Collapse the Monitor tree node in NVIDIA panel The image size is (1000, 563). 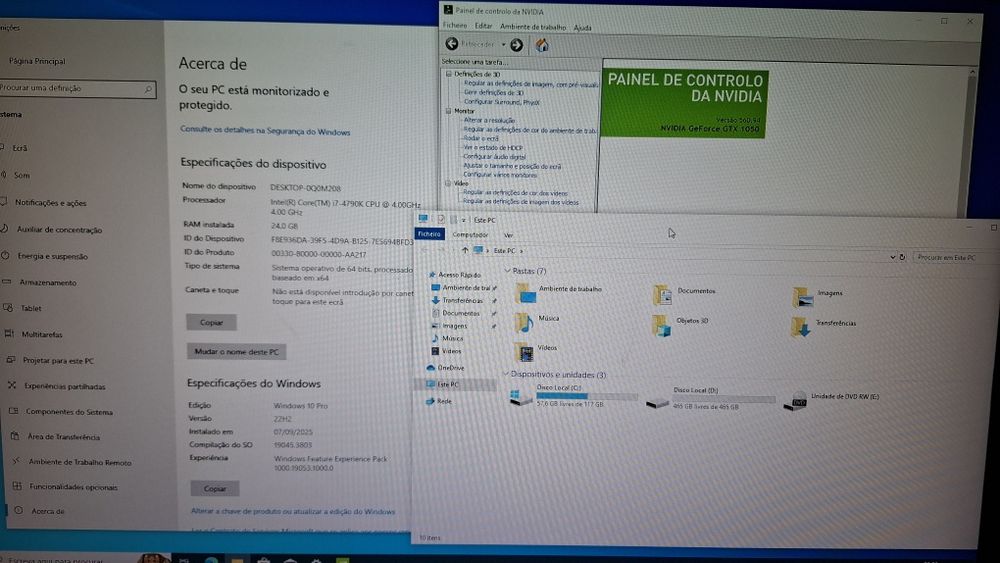click(449, 111)
